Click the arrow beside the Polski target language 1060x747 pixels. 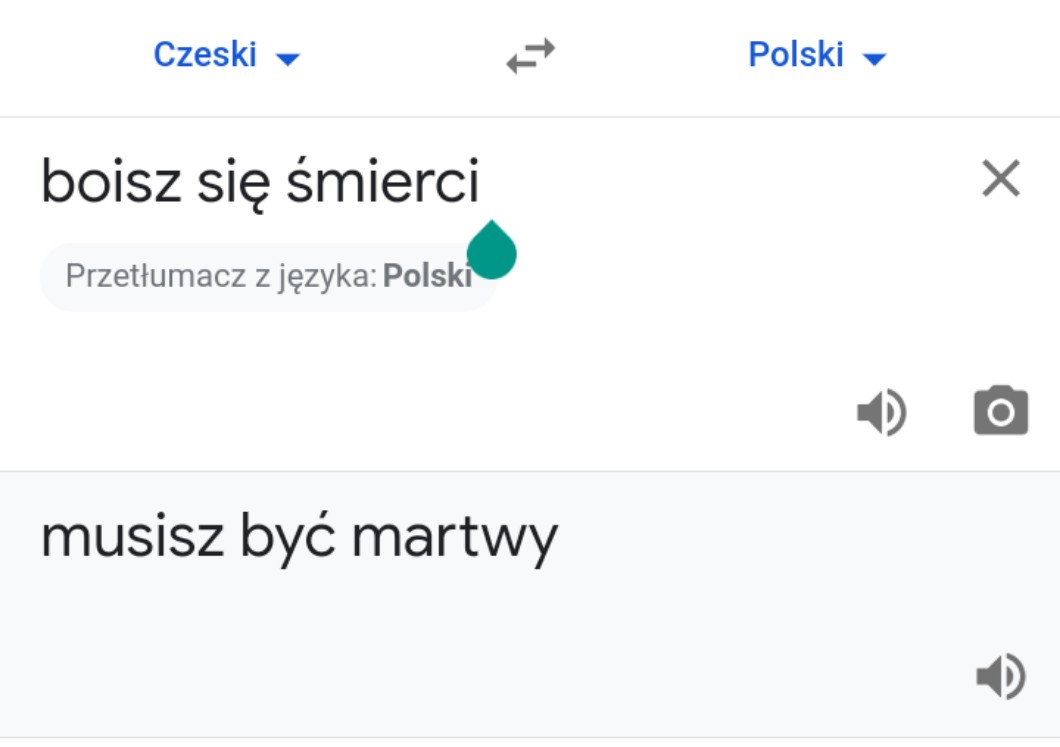coord(874,59)
